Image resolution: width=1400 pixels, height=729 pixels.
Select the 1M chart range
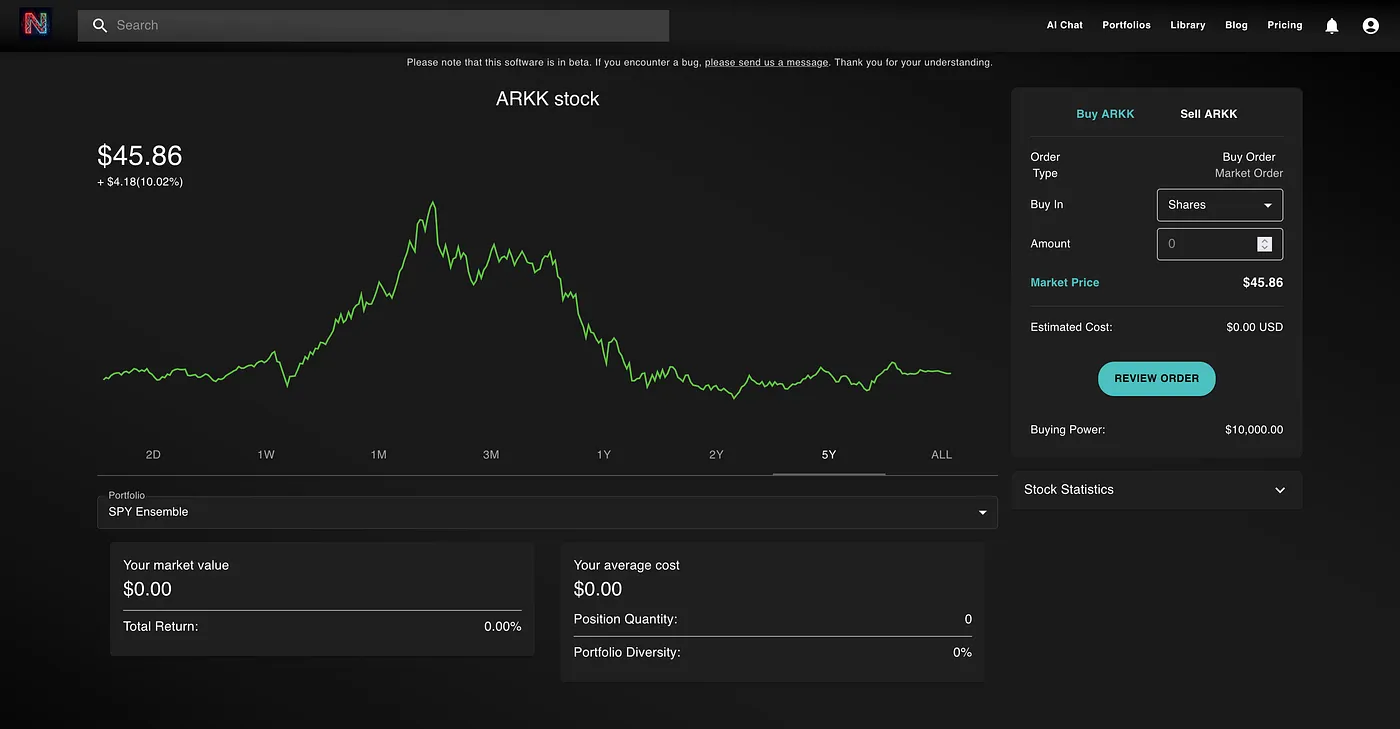(378, 455)
